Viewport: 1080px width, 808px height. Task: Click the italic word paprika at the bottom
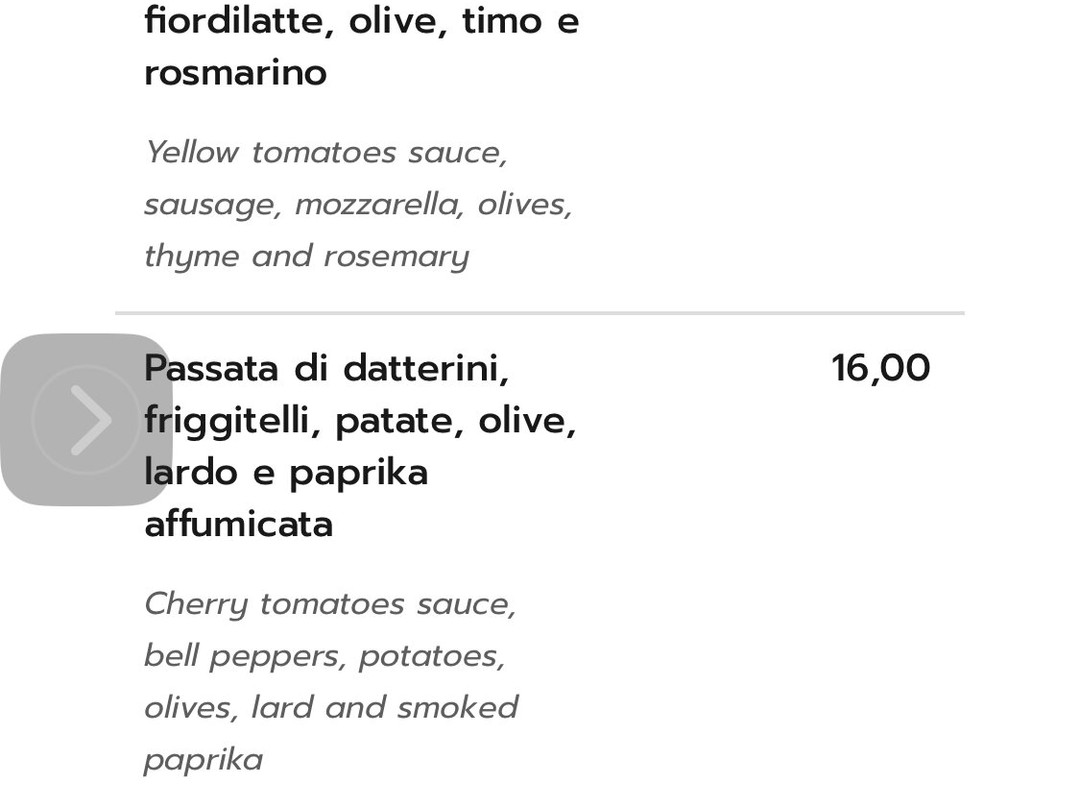203,760
